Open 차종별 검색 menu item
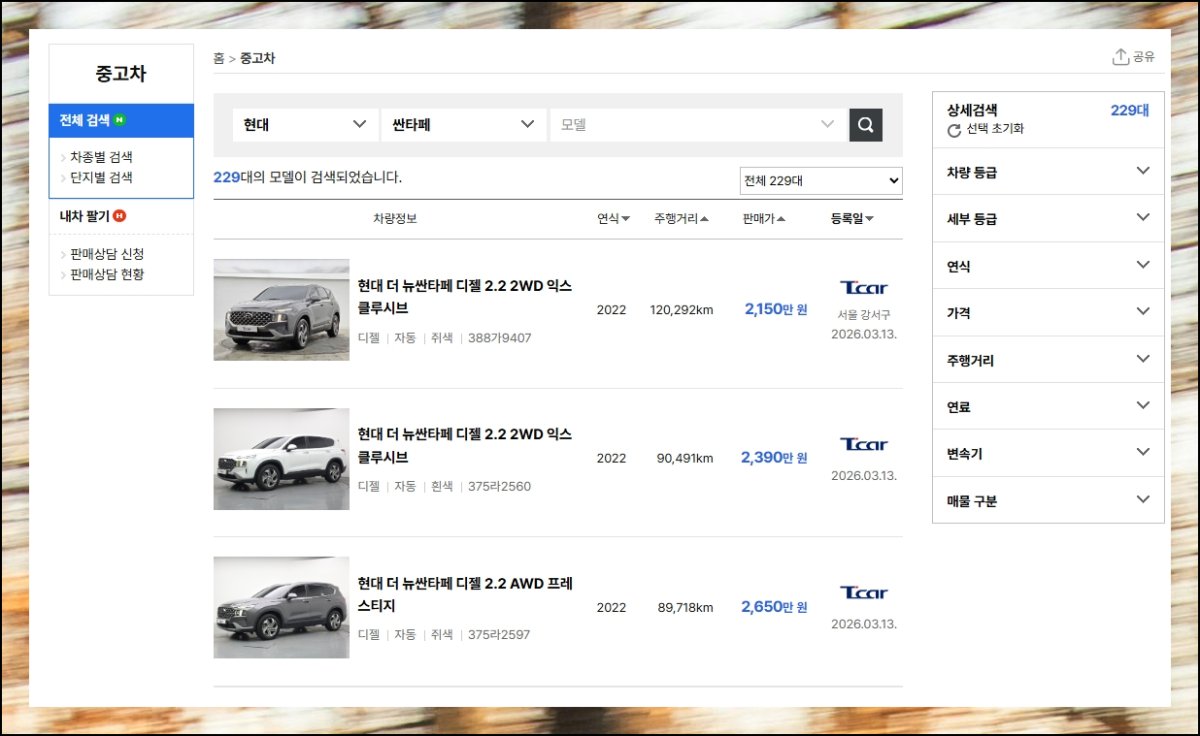The height and width of the screenshot is (736, 1200). click(x=101, y=157)
